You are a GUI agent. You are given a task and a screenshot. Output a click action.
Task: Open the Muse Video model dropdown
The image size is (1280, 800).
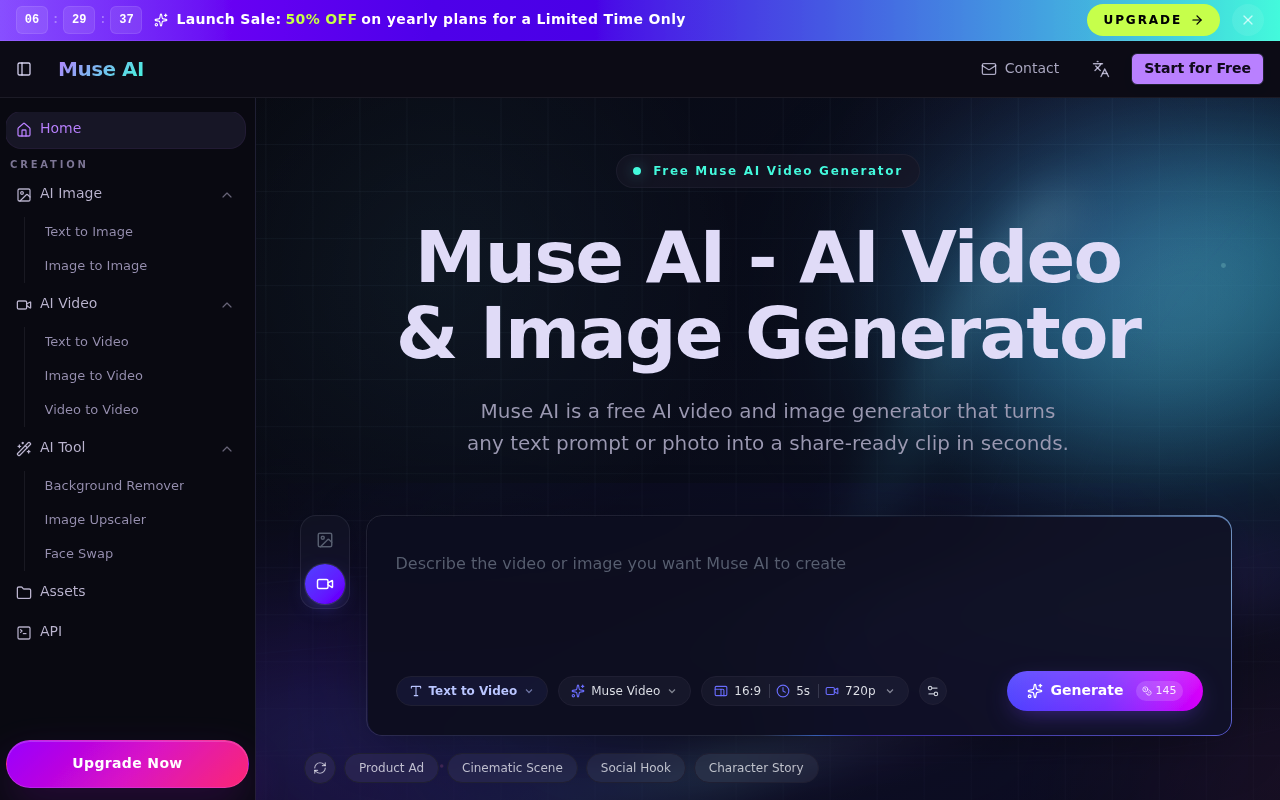point(624,691)
